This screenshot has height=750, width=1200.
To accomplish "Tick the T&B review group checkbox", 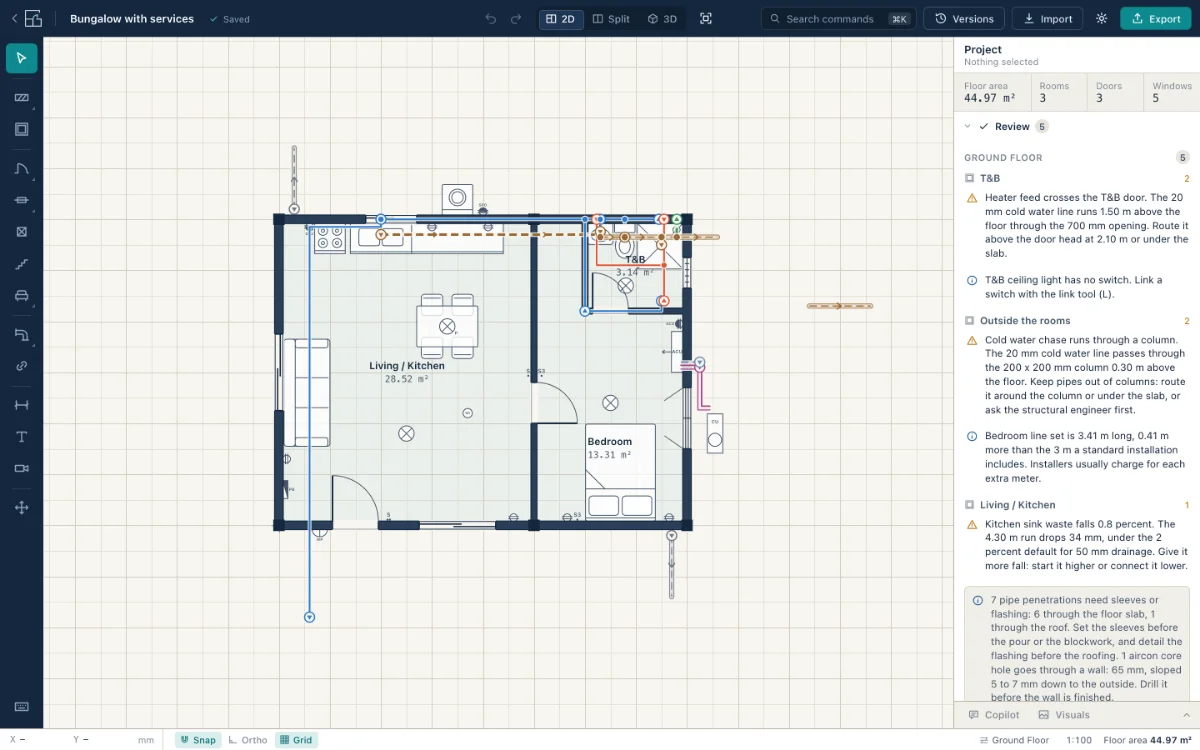I will [969, 178].
